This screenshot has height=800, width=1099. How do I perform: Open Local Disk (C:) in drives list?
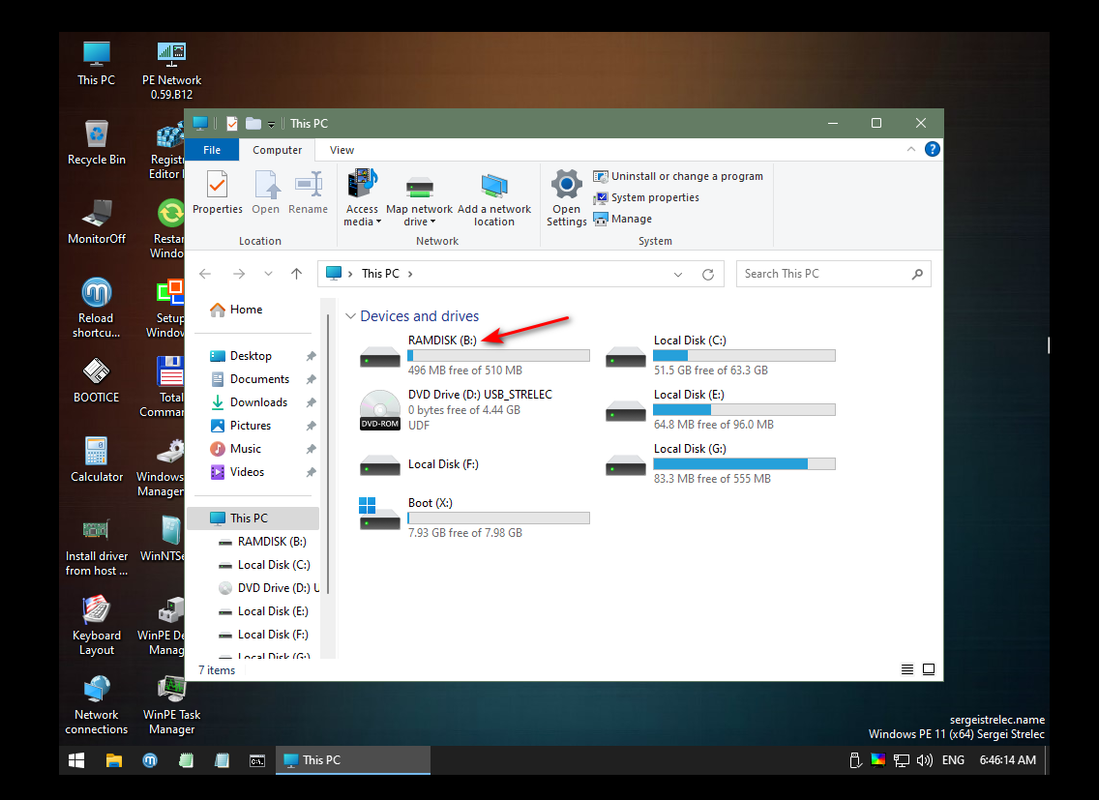coord(720,355)
